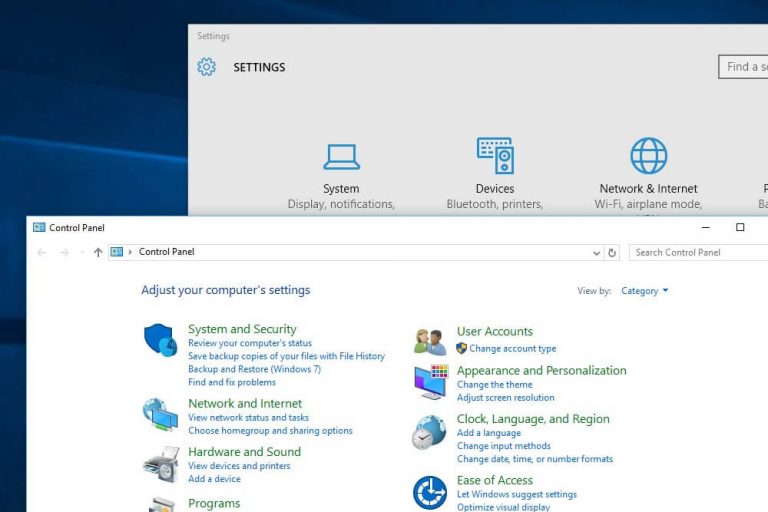Click Add a language link

489,433
